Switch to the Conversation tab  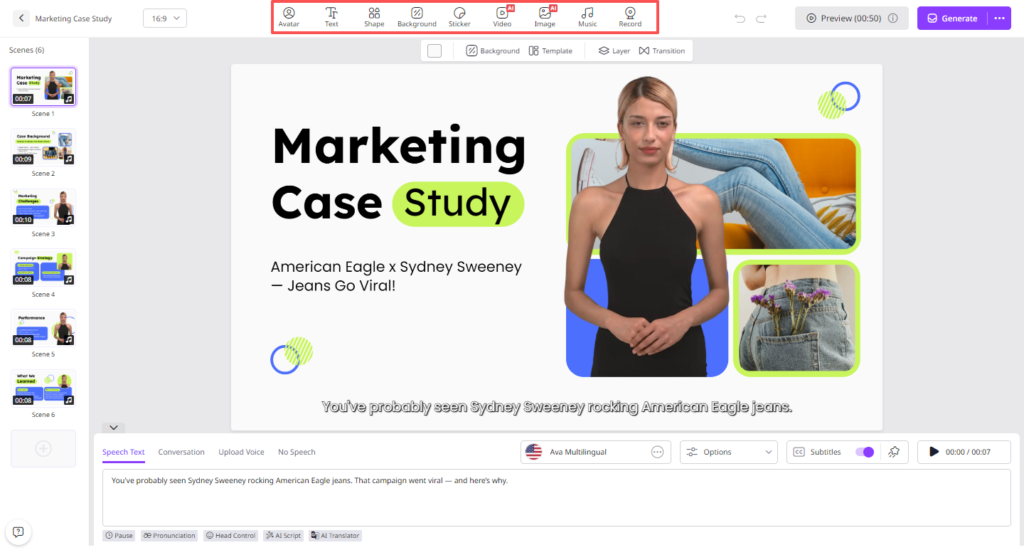click(181, 452)
